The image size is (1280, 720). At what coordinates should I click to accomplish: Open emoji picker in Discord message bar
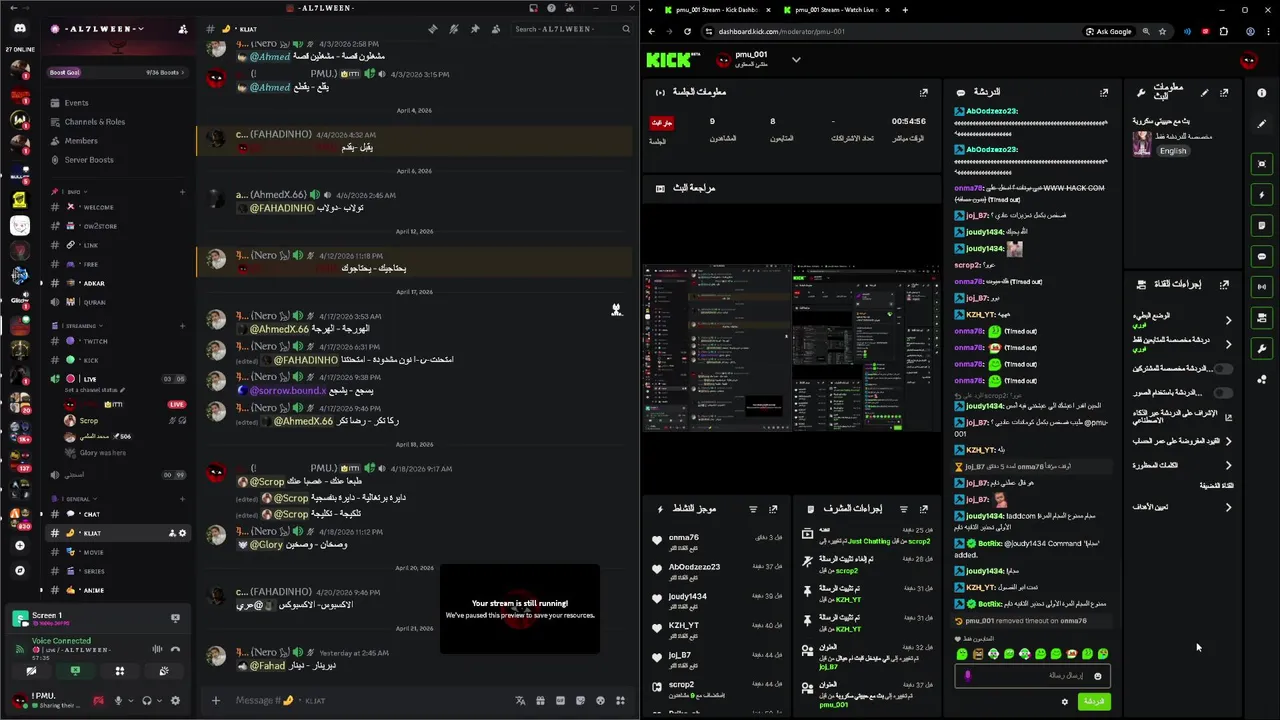click(600, 701)
